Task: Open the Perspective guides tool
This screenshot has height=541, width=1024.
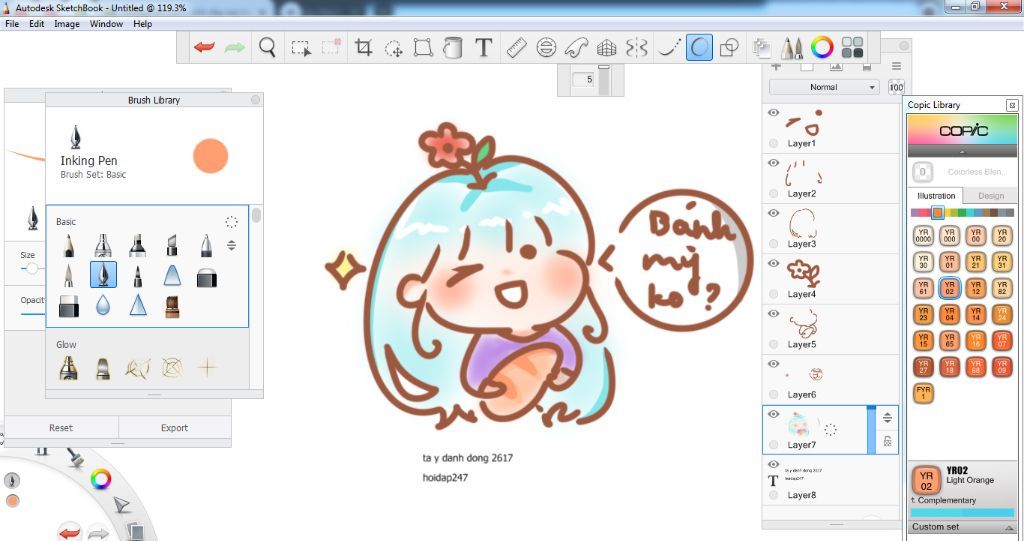Action: pyautogui.click(x=607, y=47)
